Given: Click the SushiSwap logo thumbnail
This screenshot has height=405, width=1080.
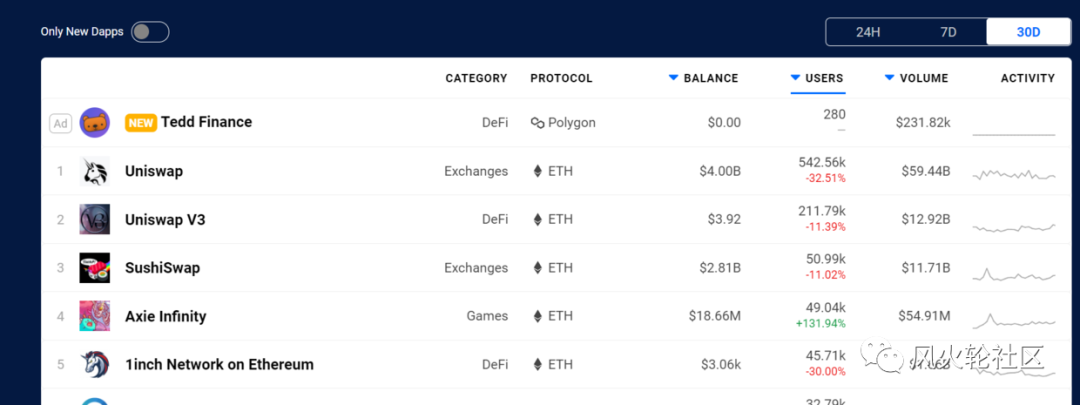Looking at the screenshot, I should coord(94,267).
